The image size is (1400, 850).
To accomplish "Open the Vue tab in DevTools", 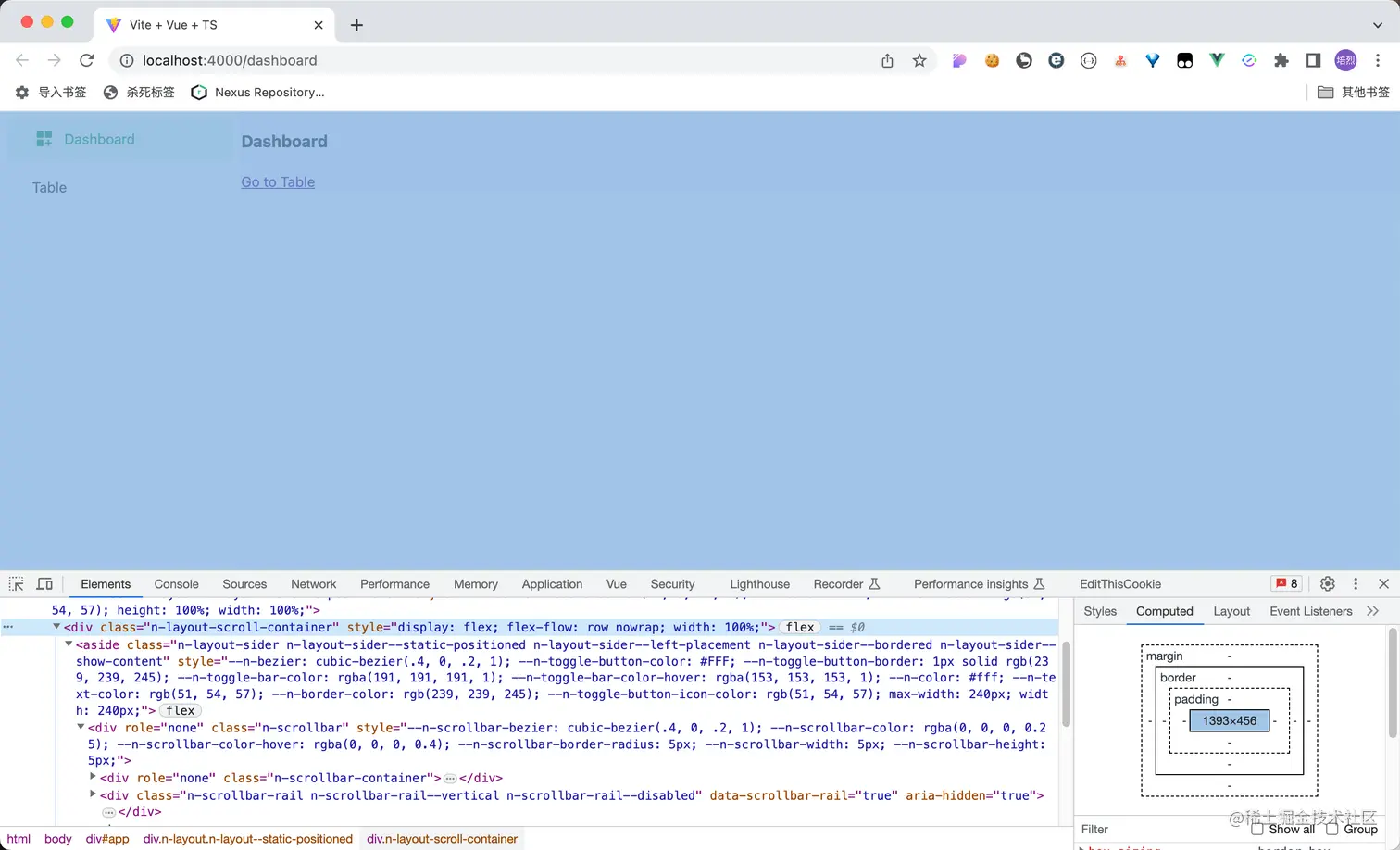I will tap(616, 584).
